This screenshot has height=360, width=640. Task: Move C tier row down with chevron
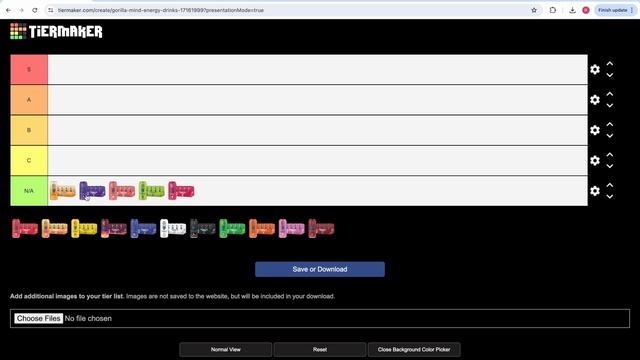tap(609, 166)
